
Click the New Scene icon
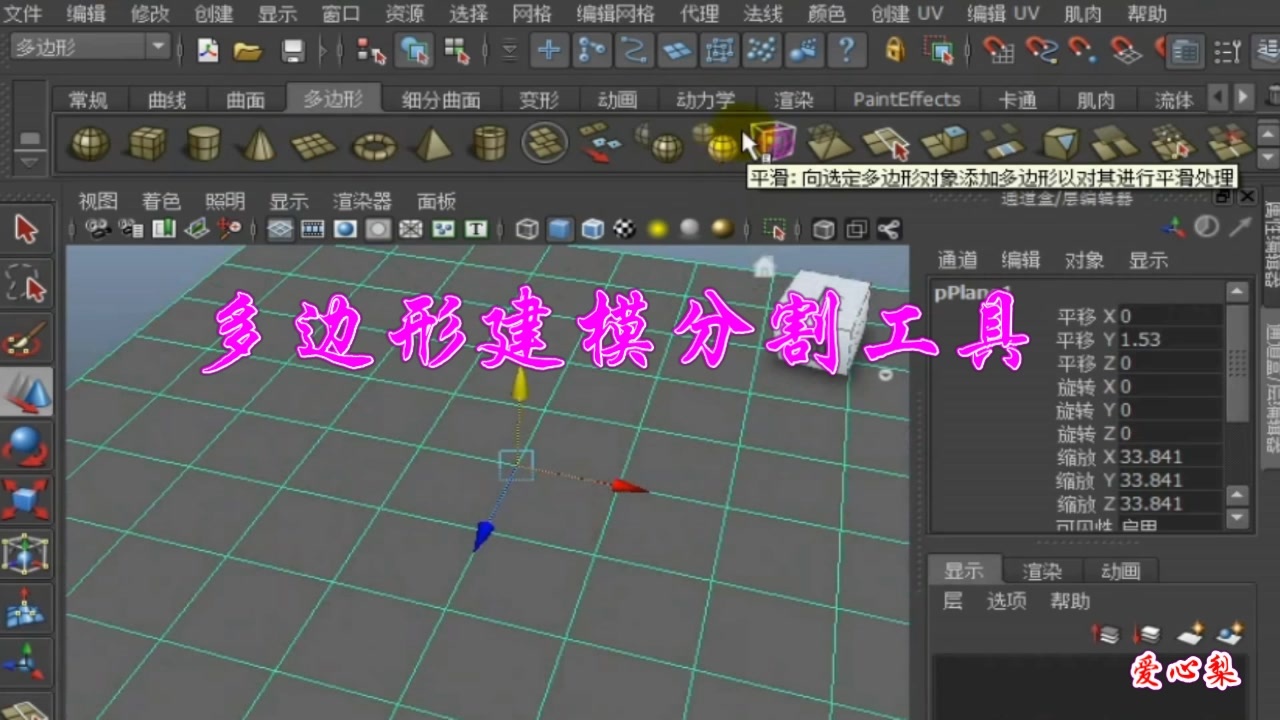coord(208,49)
